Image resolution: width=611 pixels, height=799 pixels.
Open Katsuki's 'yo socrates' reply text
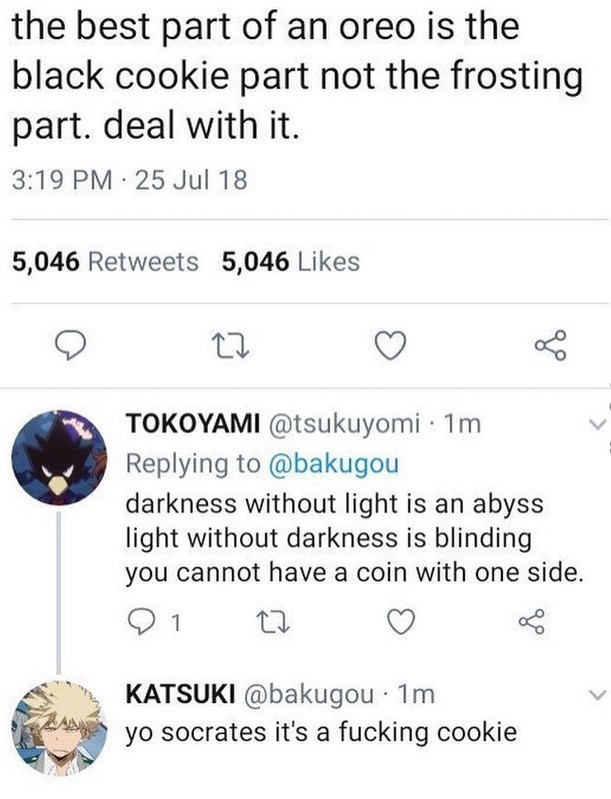tap(322, 732)
